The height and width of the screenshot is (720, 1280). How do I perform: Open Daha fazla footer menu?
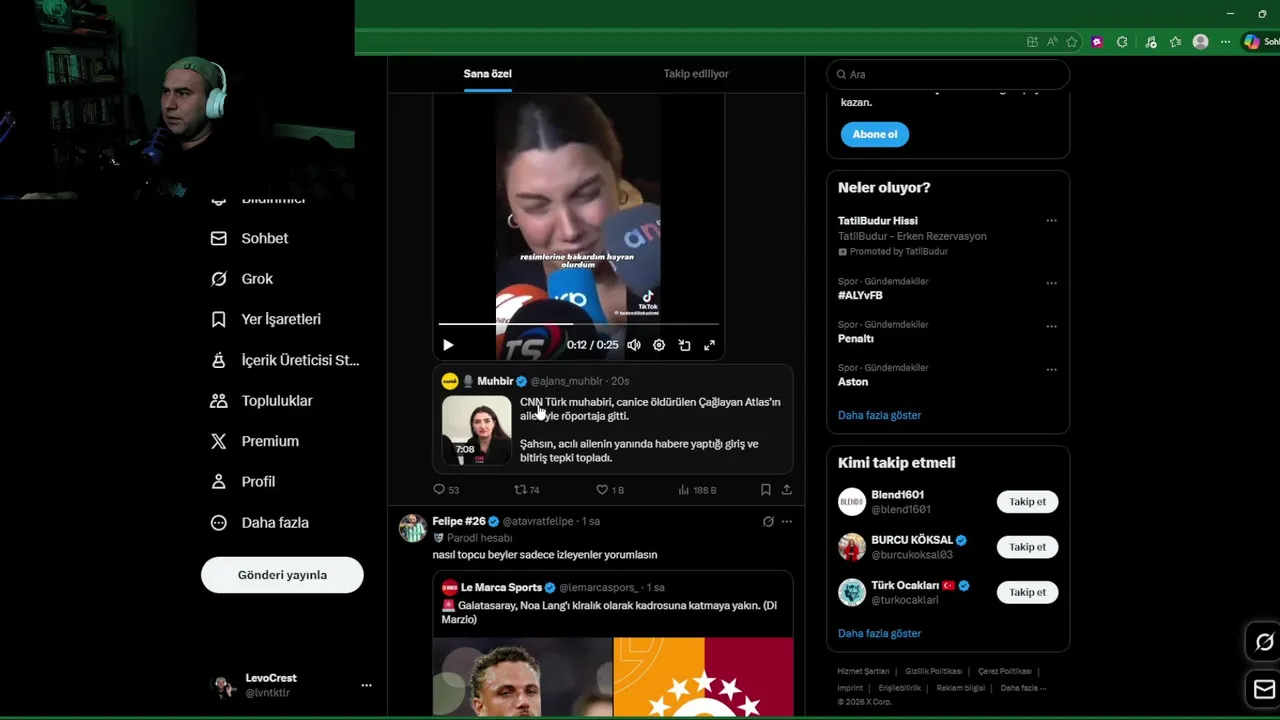coord(1023,688)
